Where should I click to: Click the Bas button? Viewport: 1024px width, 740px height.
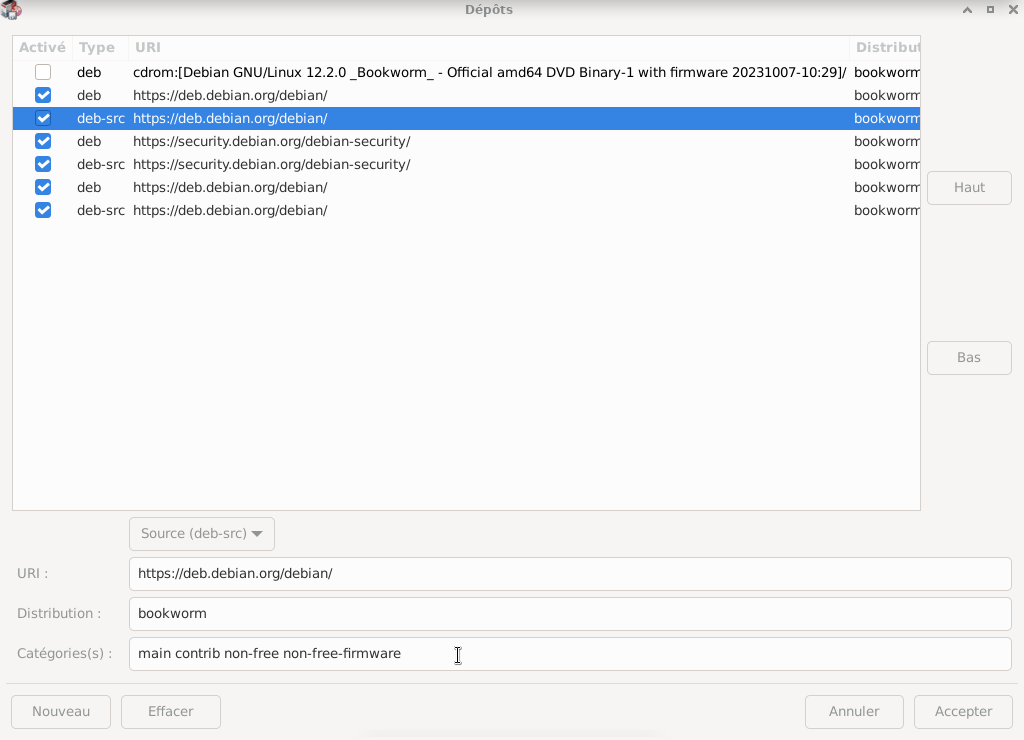pyautogui.click(x=969, y=358)
